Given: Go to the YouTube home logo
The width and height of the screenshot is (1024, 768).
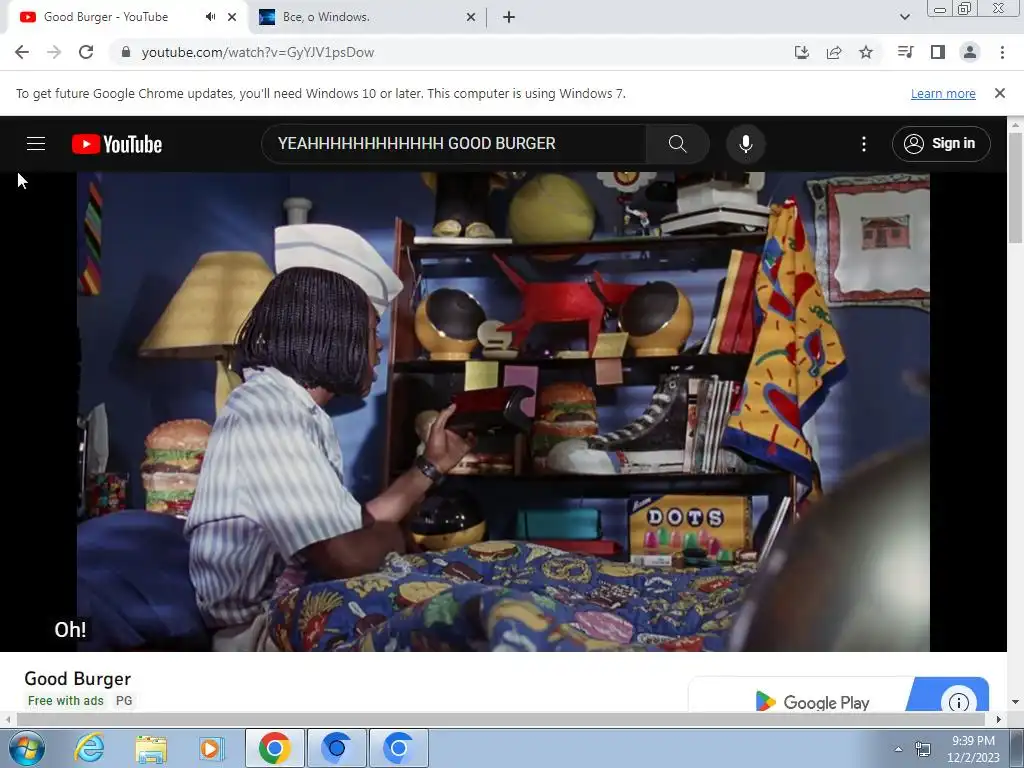Looking at the screenshot, I should pyautogui.click(x=117, y=144).
